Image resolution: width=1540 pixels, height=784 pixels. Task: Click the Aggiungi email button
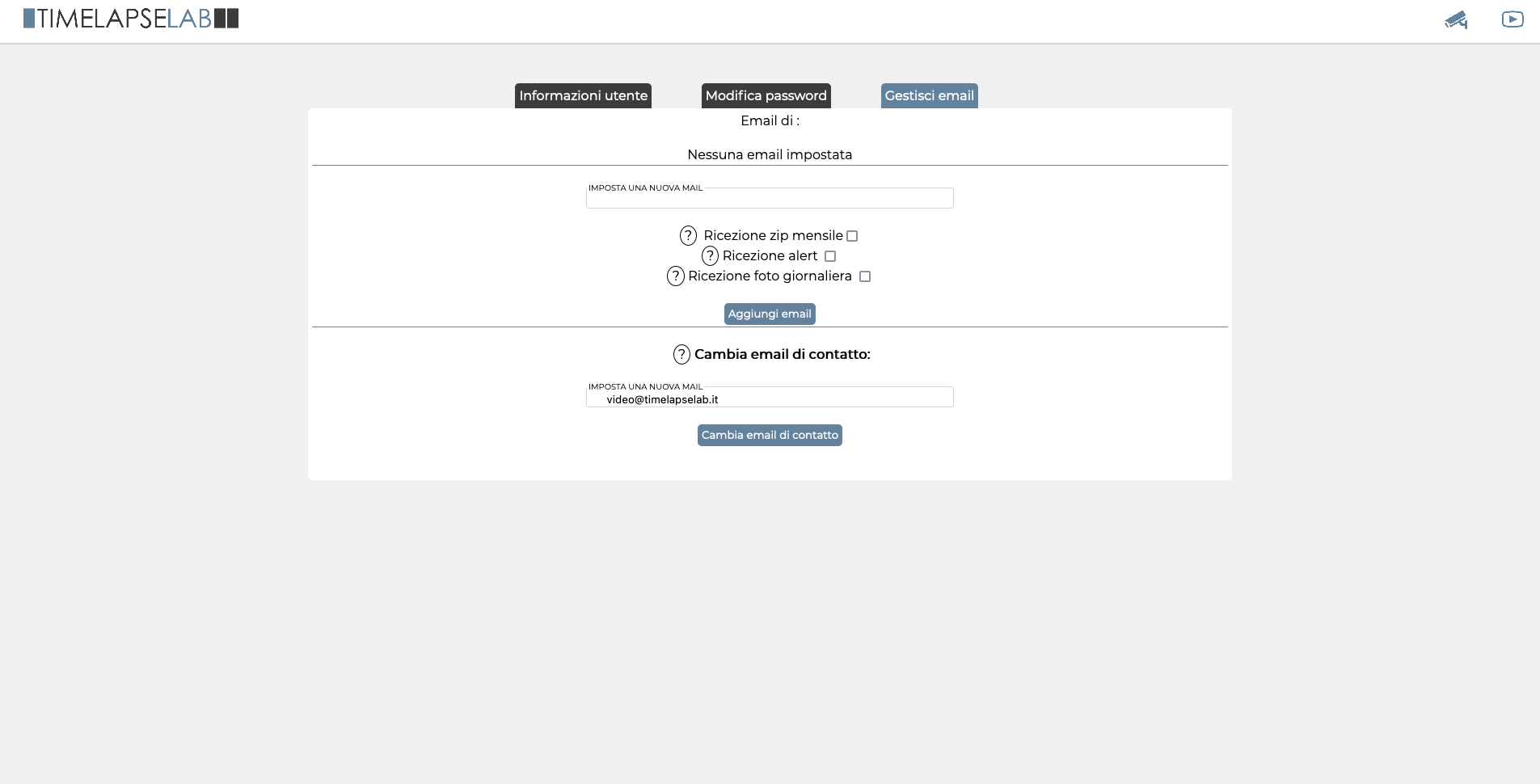click(770, 314)
